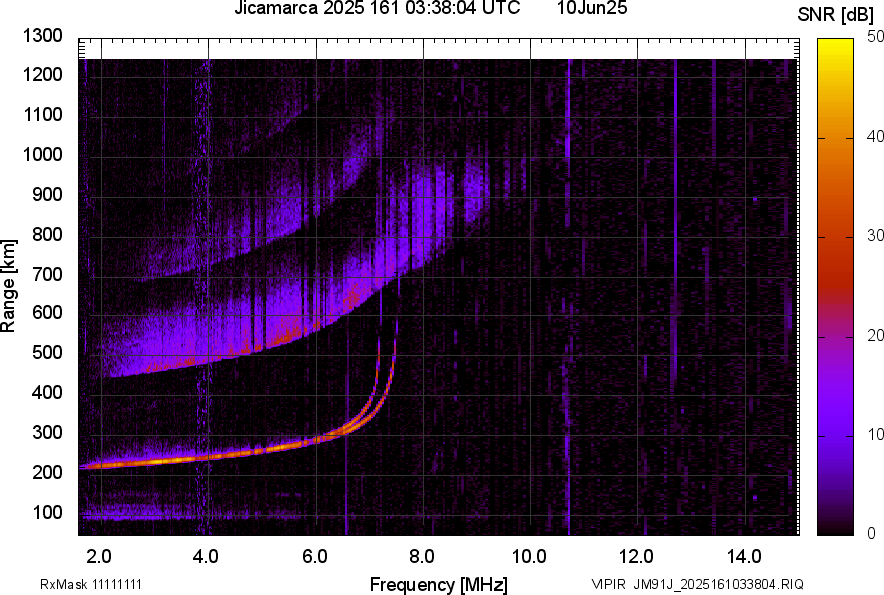Click the range tick label 1300

click(42, 36)
